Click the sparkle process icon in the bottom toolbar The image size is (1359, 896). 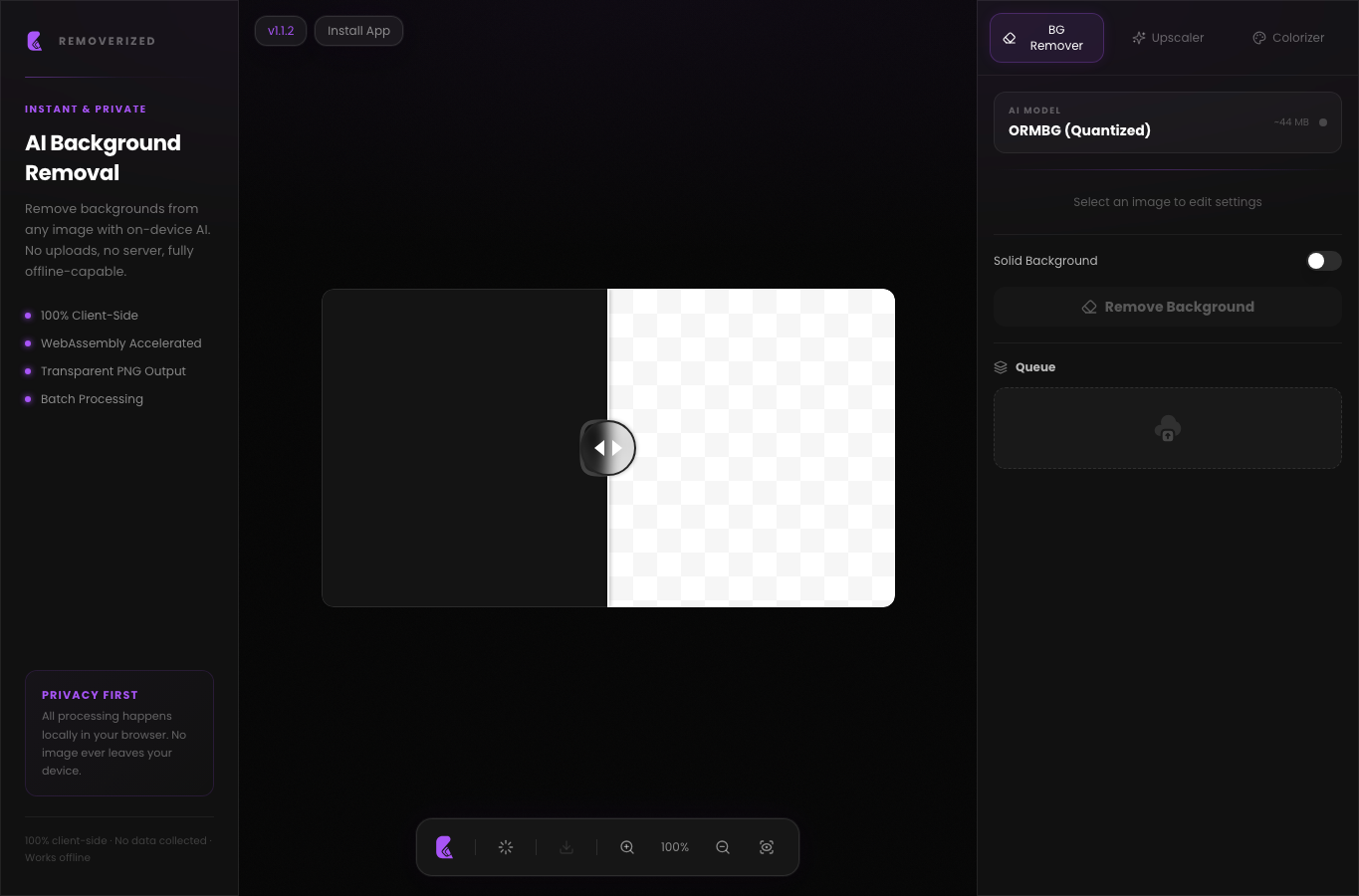(x=506, y=847)
